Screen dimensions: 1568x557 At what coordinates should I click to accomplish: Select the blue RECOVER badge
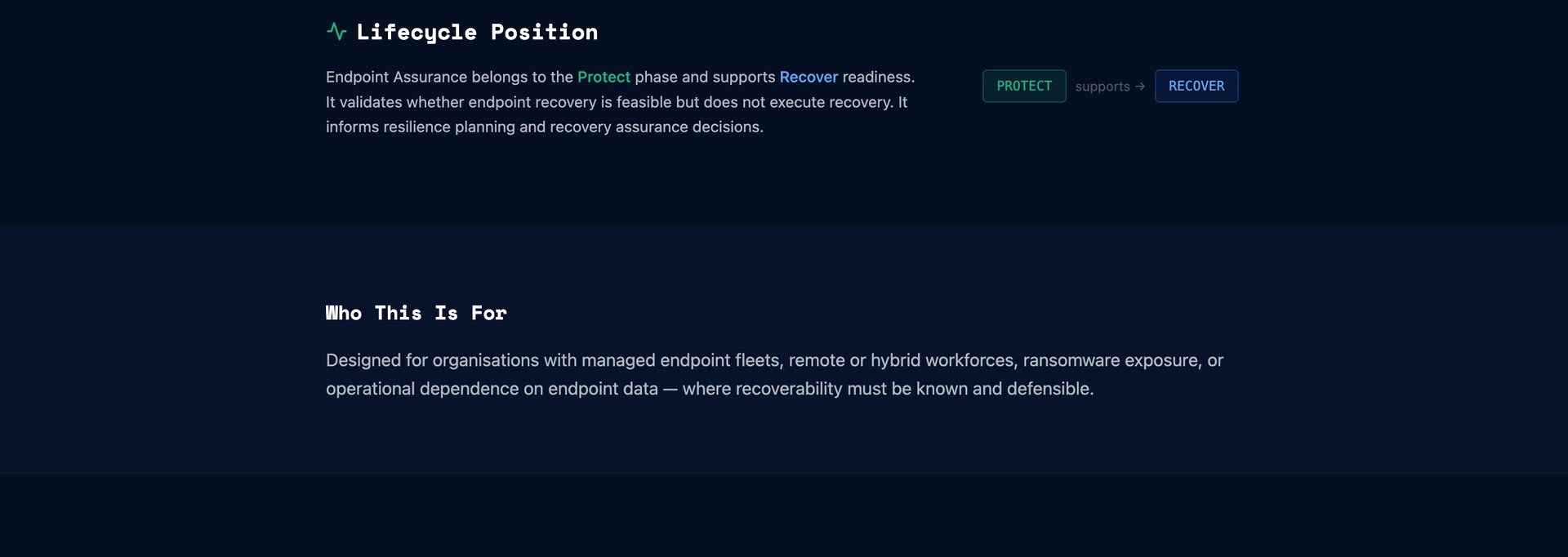[1196, 86]
